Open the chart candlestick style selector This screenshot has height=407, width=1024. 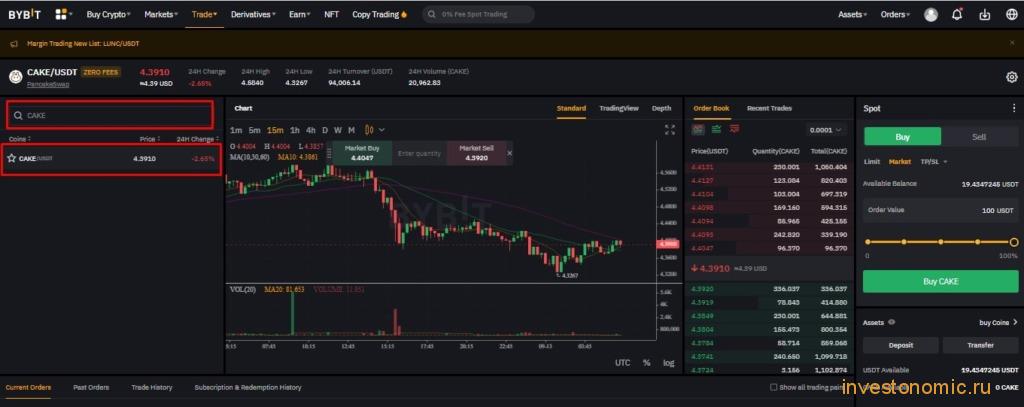click(374, 130)
